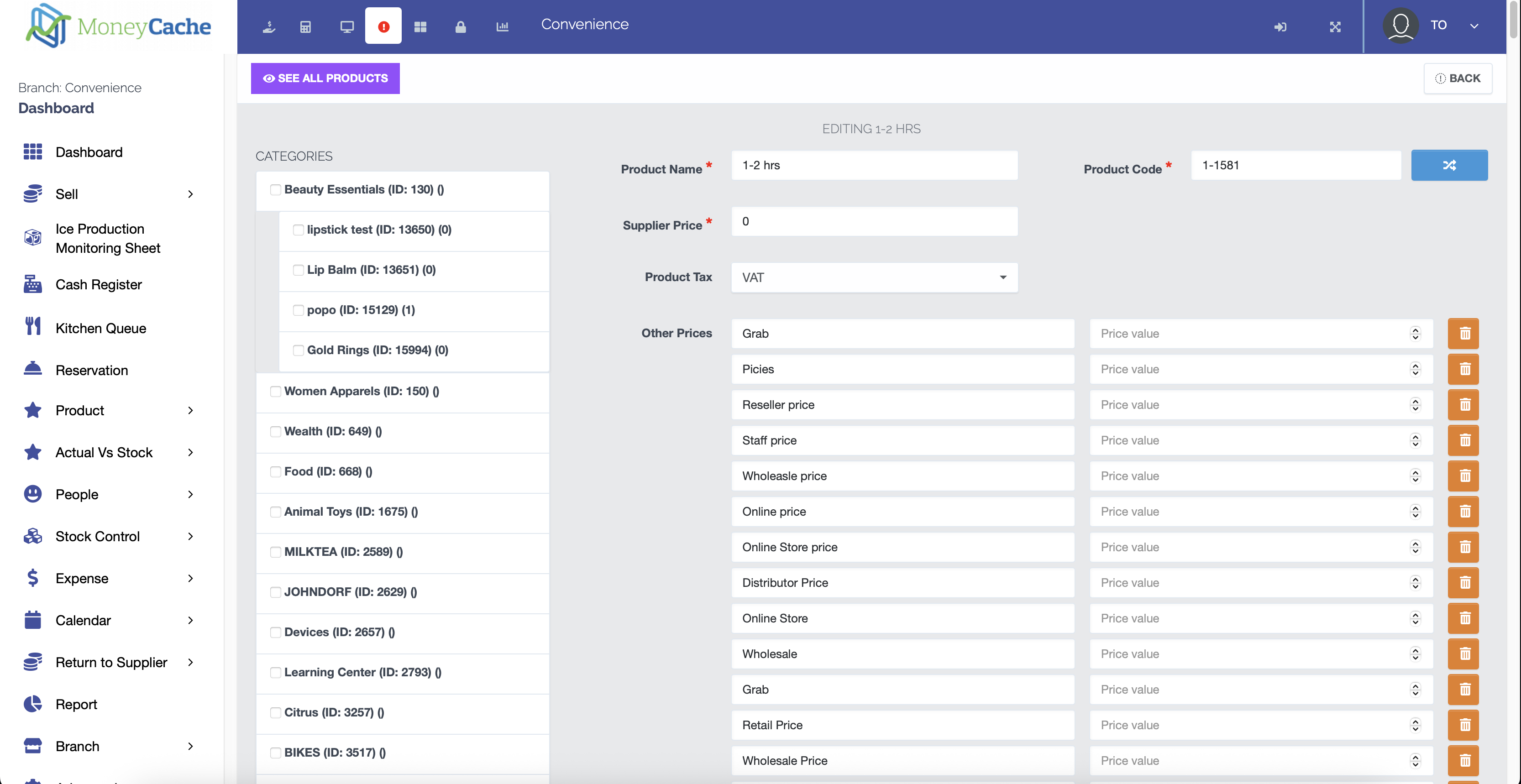Click the Supplier Price input field
1521x784 pixels.
tap(874, 221)
